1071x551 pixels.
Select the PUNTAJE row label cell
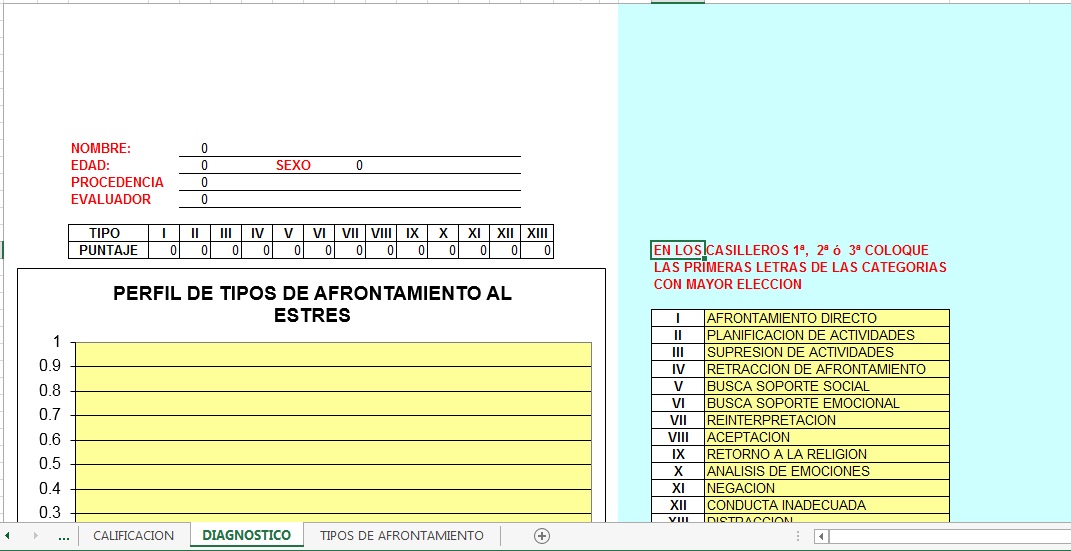tap(109, 251)
